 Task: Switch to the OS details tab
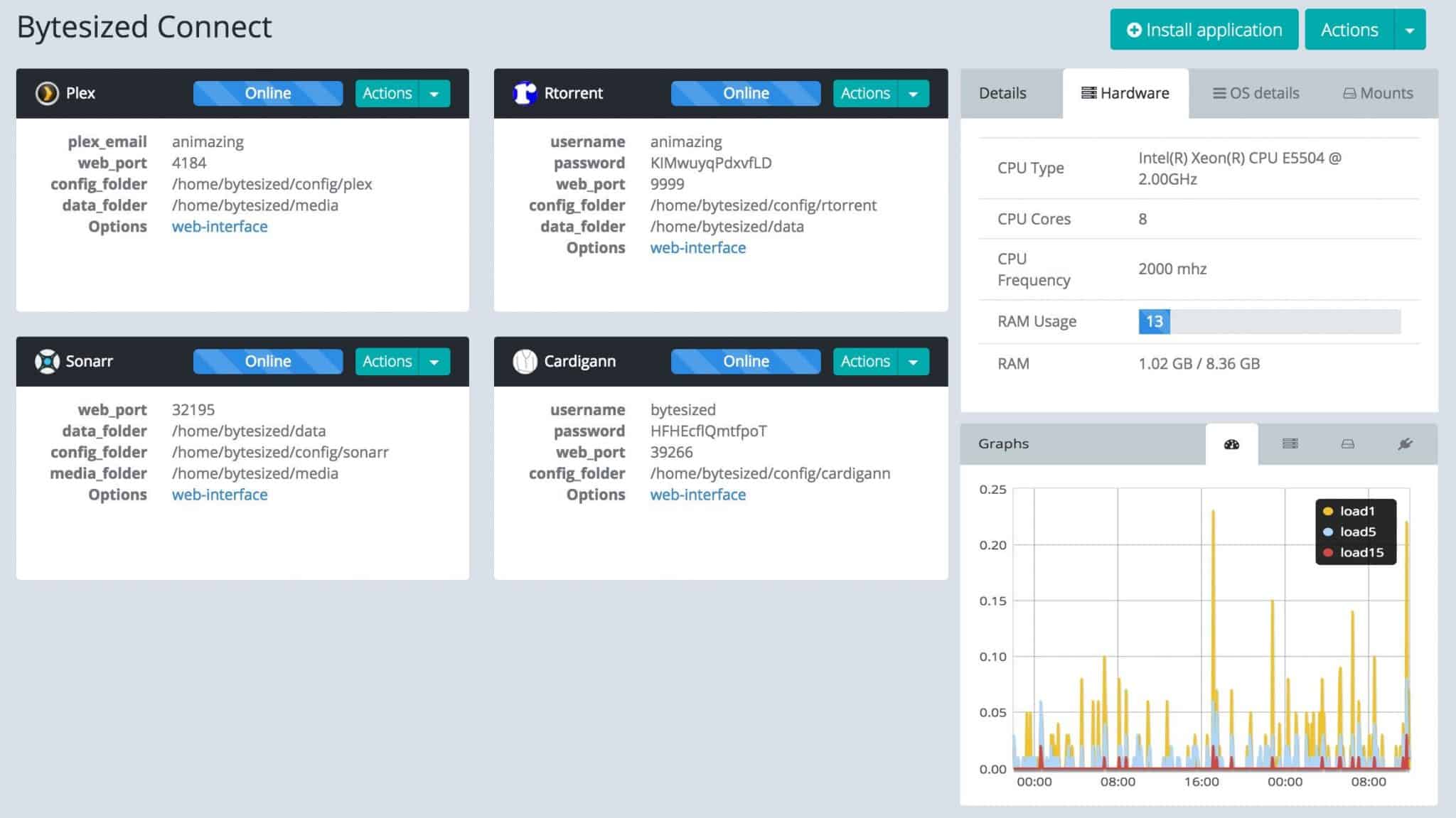pyautogui.click(x=1255, y=92)
